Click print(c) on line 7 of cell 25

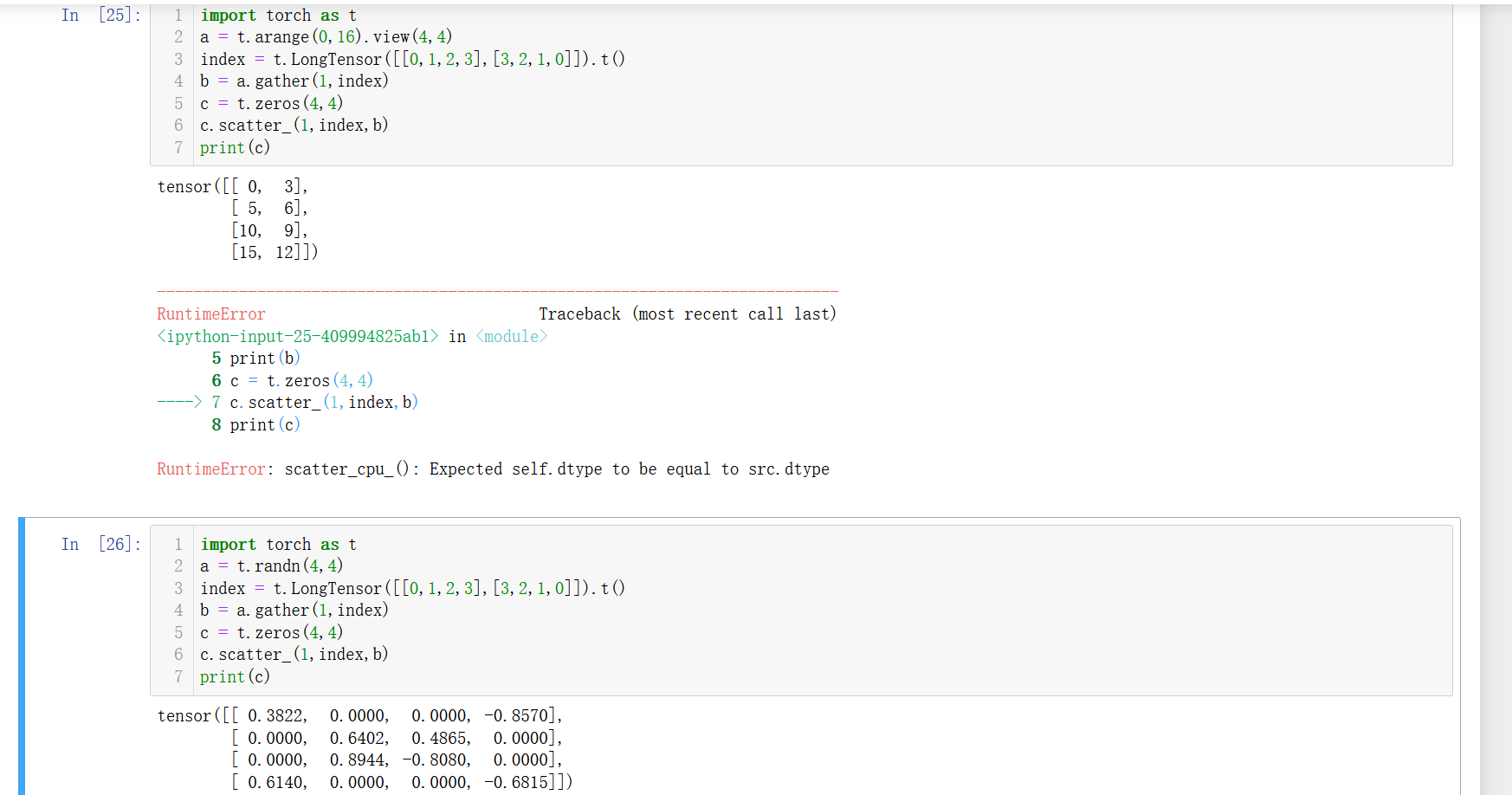(x=235, y=148)
